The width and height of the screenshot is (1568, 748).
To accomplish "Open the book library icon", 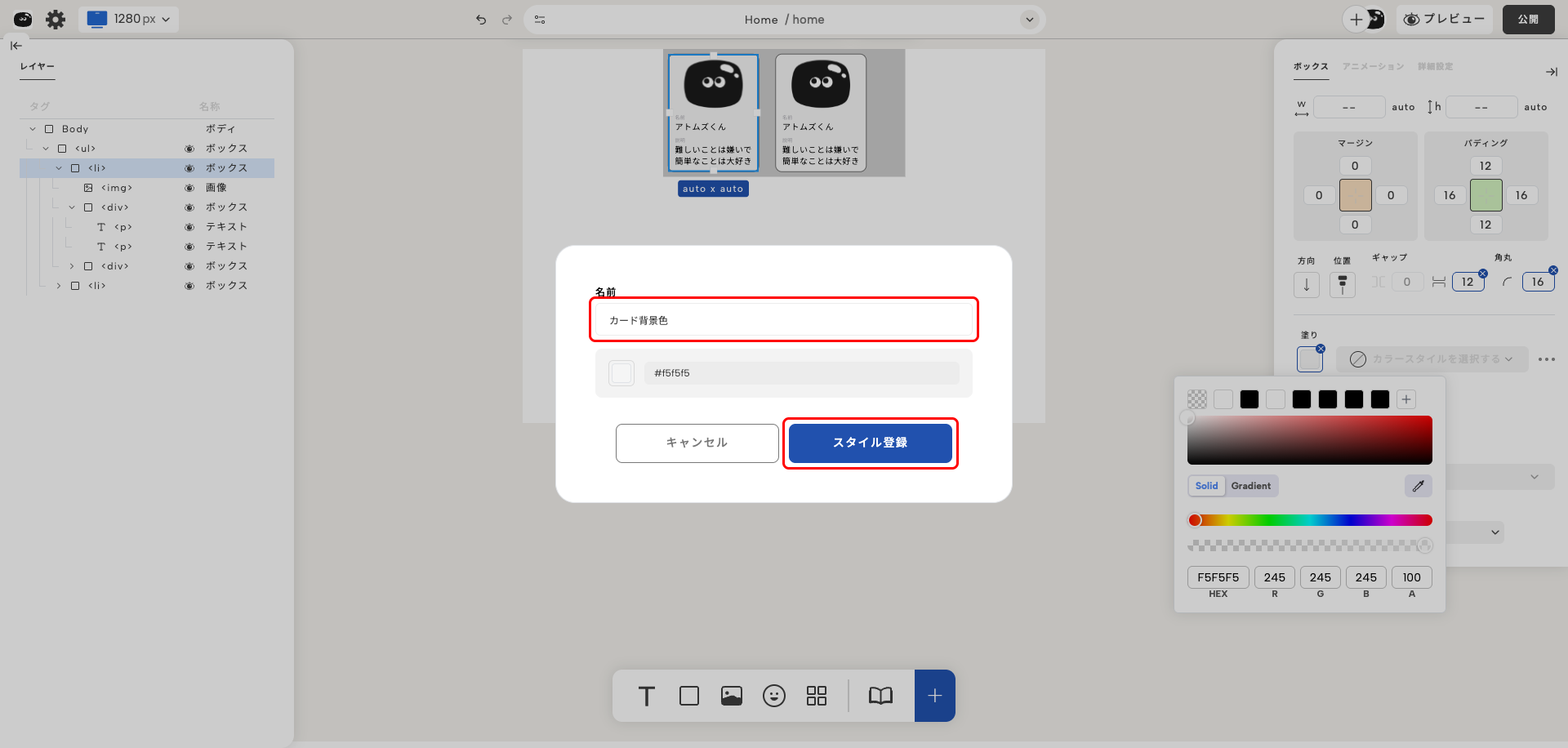I will (x=880, y=696).
